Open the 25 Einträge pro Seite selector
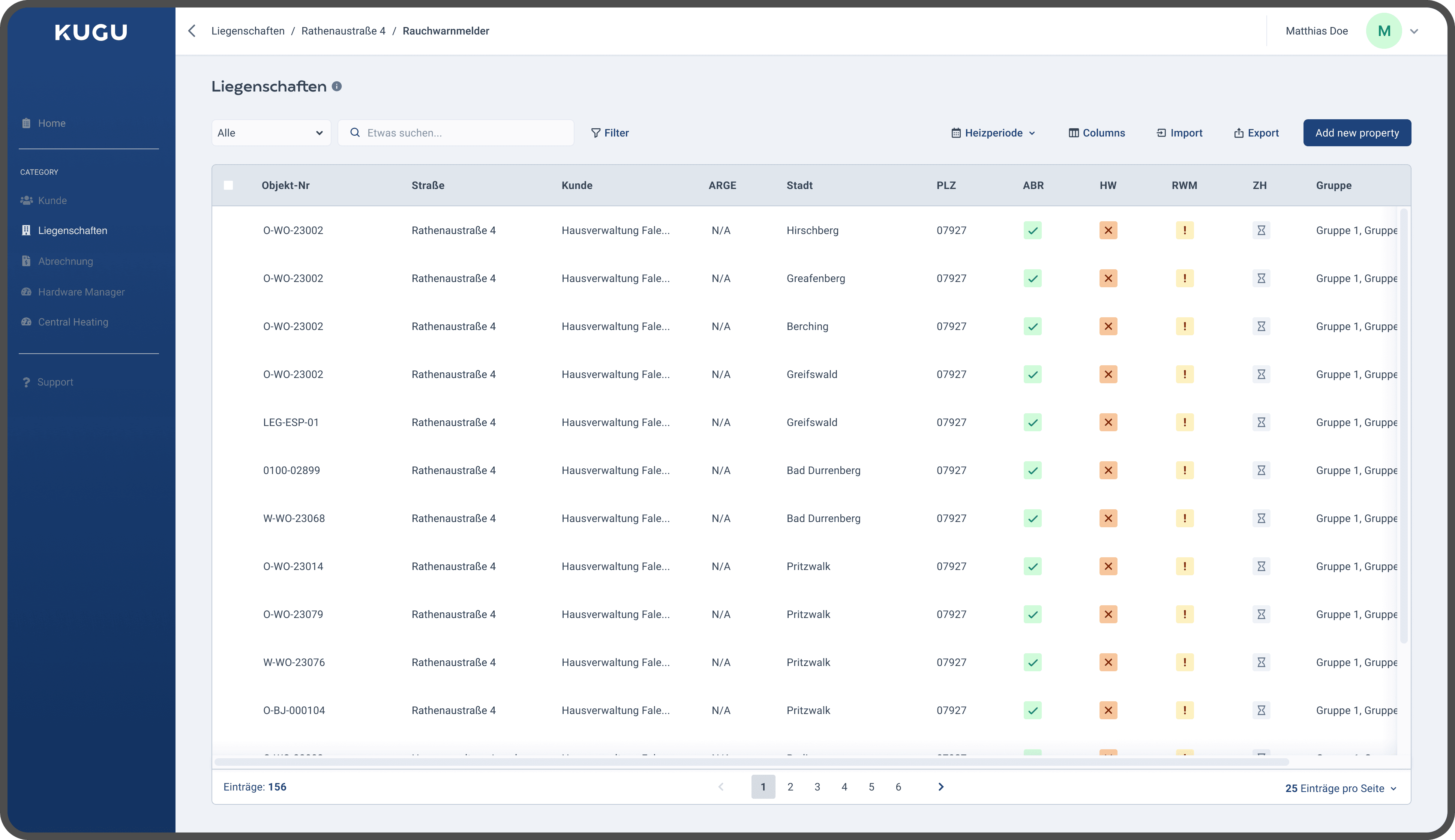1455x840 pixels. pos(1340,789)
